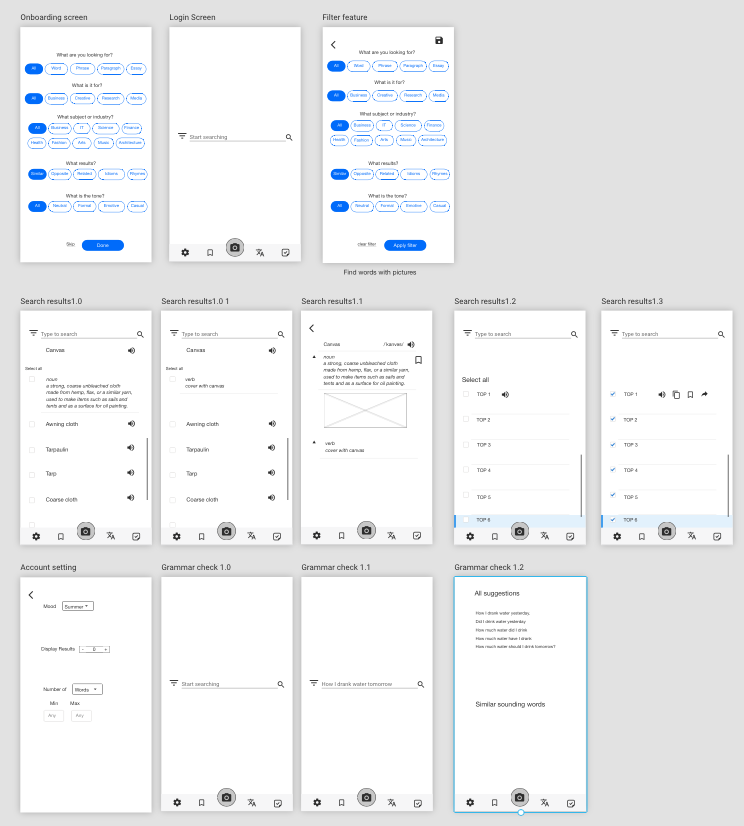Image resolution: width=744 pixels, height=826 pixels.
Task: Expand the Number of Words dropdown
Action: point(87,689)
